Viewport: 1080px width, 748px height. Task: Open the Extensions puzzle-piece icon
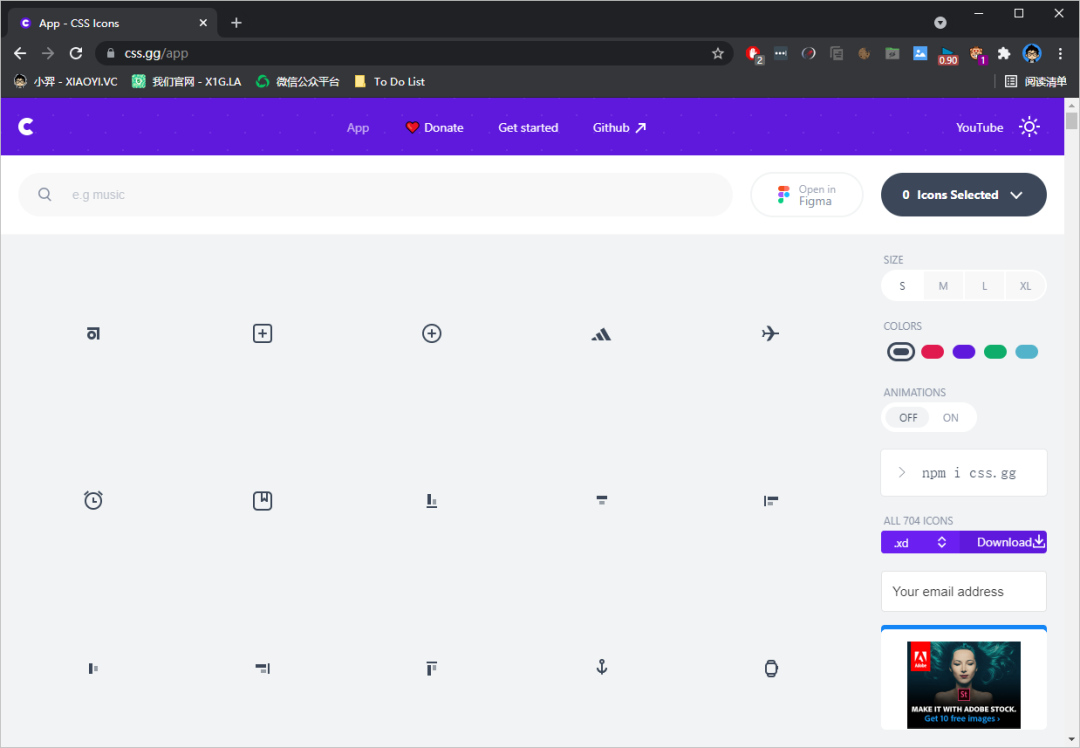pos(1004,53)
